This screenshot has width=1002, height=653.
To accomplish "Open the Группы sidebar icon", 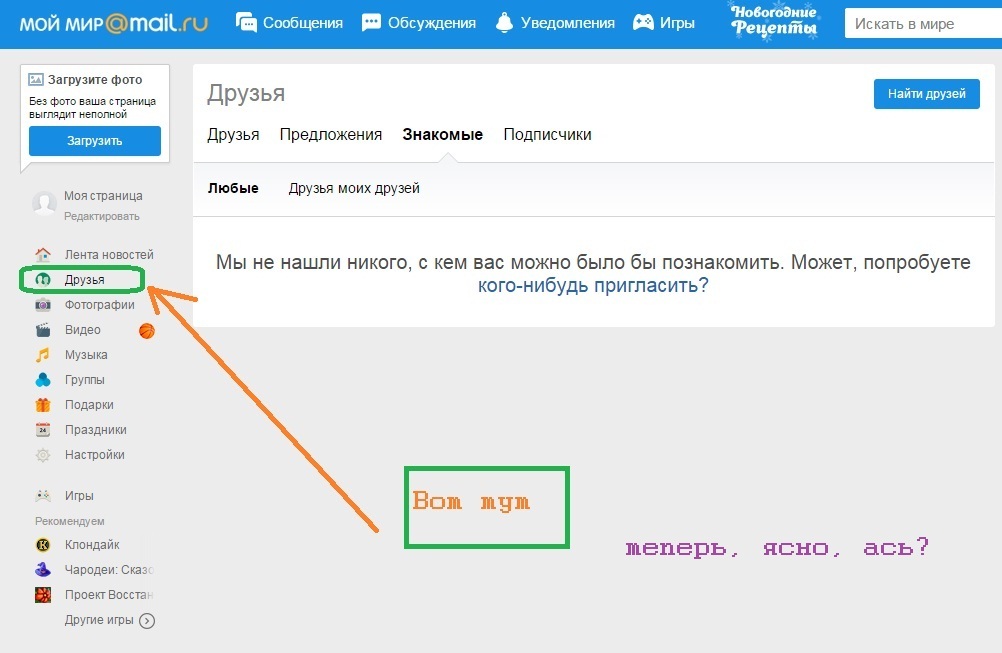I will click(x=43, y=380).
